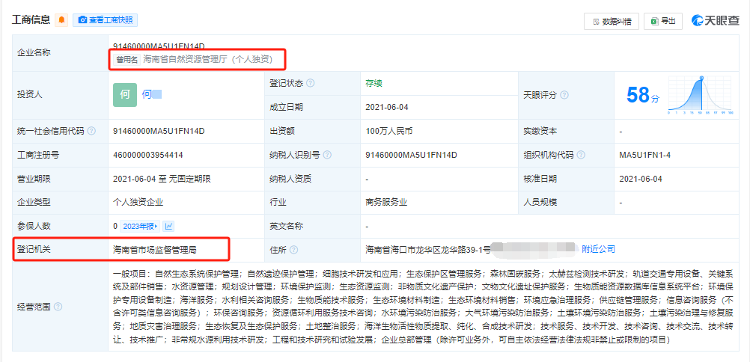Viewport: 750px width, 362px height.
Task: Click the 导出 export button
Action: [x=663, y=21]
